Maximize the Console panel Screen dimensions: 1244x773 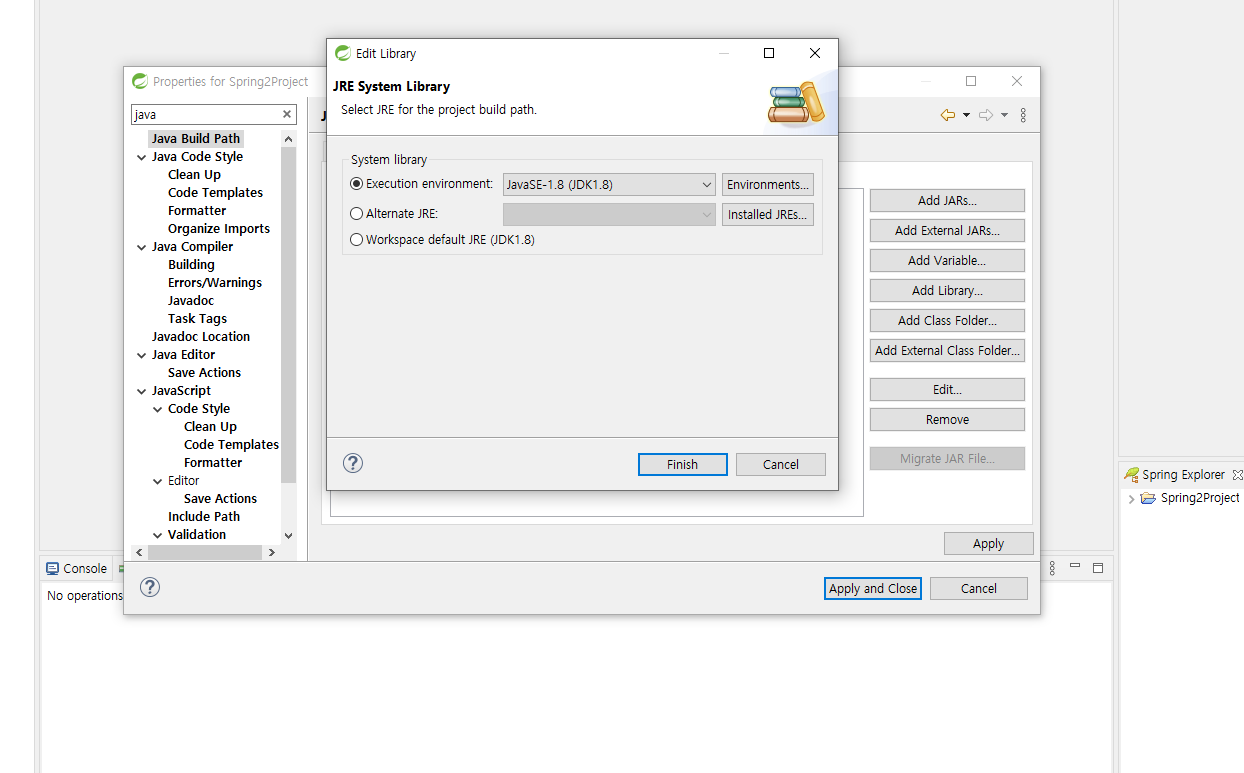[1097, 568]
